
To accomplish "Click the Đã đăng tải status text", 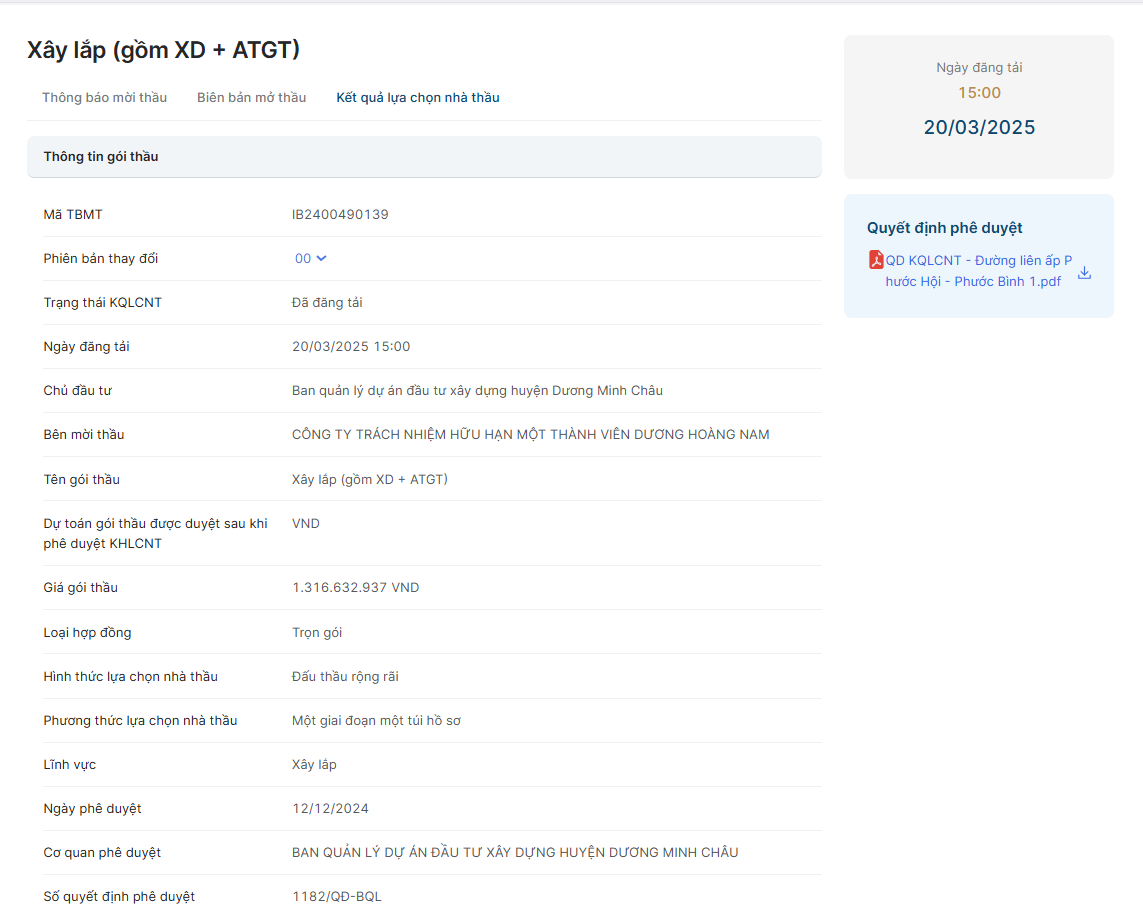I will pos(327,302).
